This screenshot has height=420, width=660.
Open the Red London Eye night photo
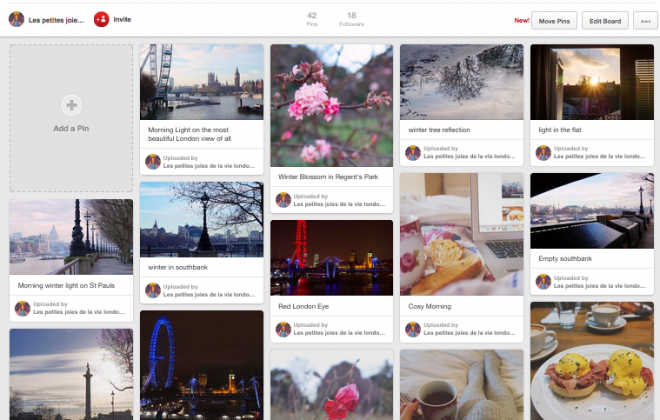[x=331, y=257]
